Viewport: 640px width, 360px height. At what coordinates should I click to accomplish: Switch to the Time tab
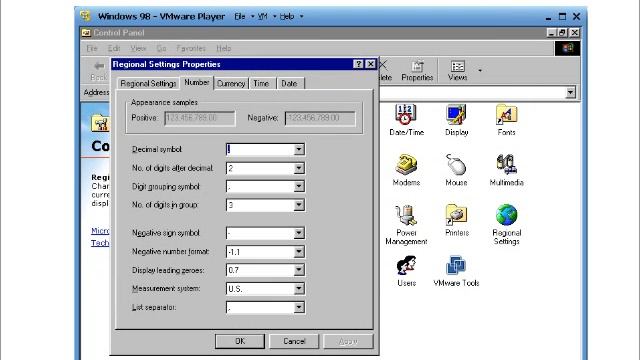tap(261, 83)
